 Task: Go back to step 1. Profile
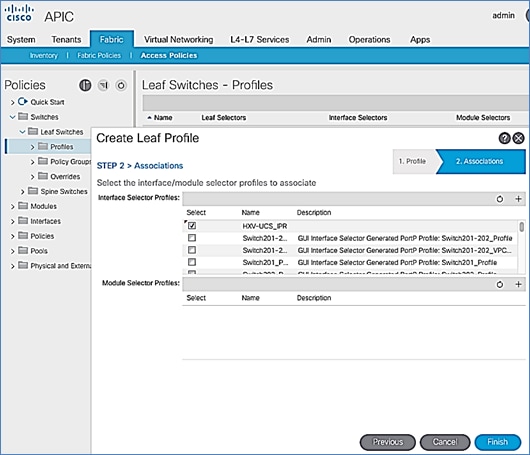414,161
